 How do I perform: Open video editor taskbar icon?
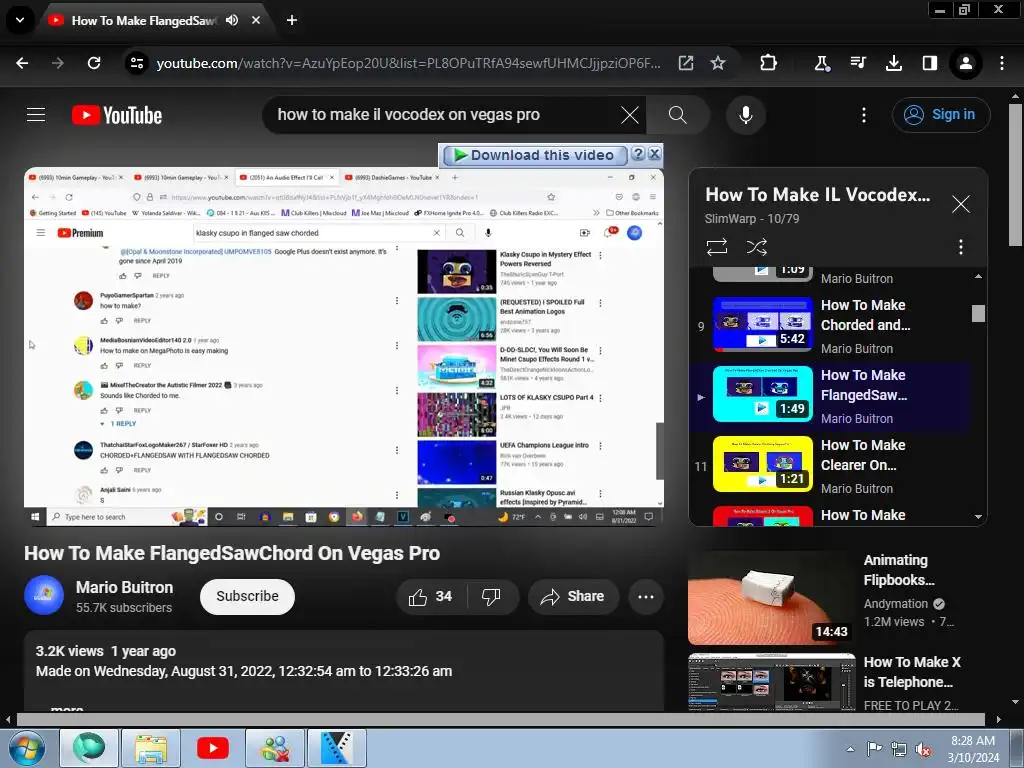(x=337, y=748)
